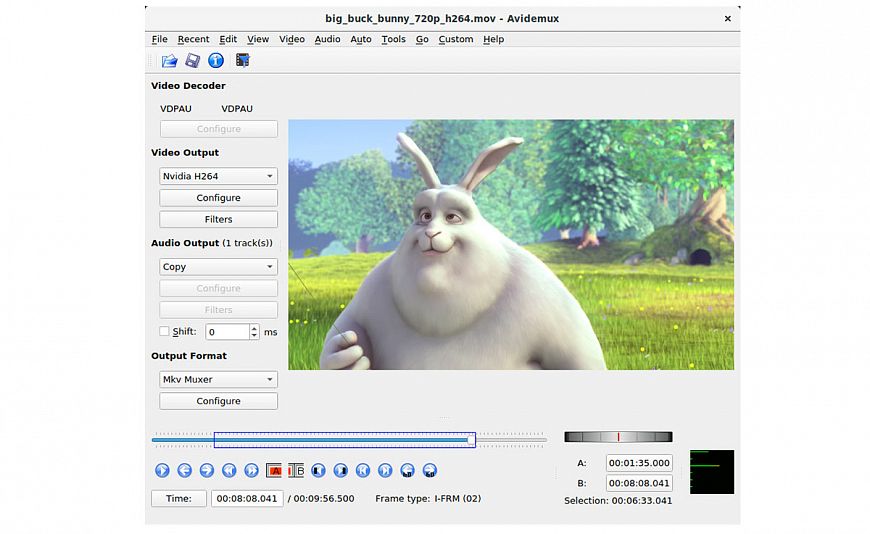The width and height of the screenshot is (870, 534).
Task: Open the Mkv Muxer output format dropdown
Action: pyautogui.click(x=218, y=380)
